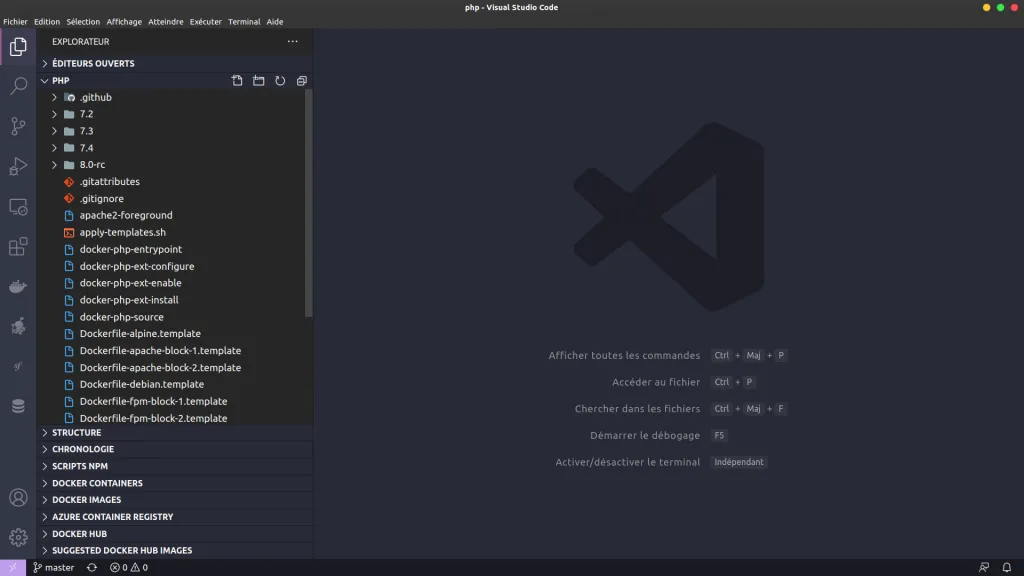This screenshot has height=576, width=1024.
Task: Click the New File icon in PHP header
Action: pos(237,81)
